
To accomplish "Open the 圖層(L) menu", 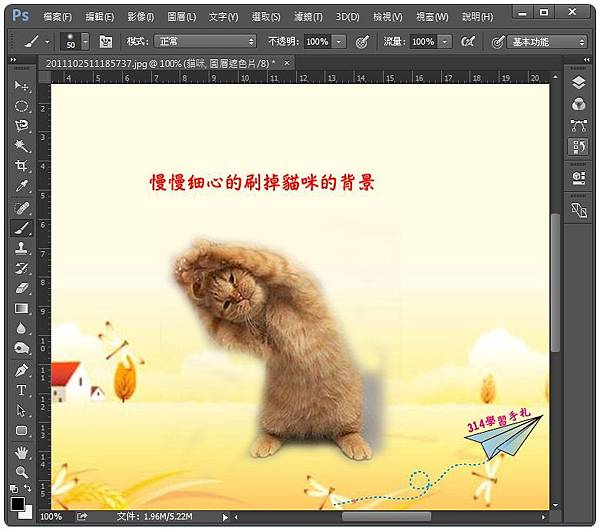I will (182, 16).
